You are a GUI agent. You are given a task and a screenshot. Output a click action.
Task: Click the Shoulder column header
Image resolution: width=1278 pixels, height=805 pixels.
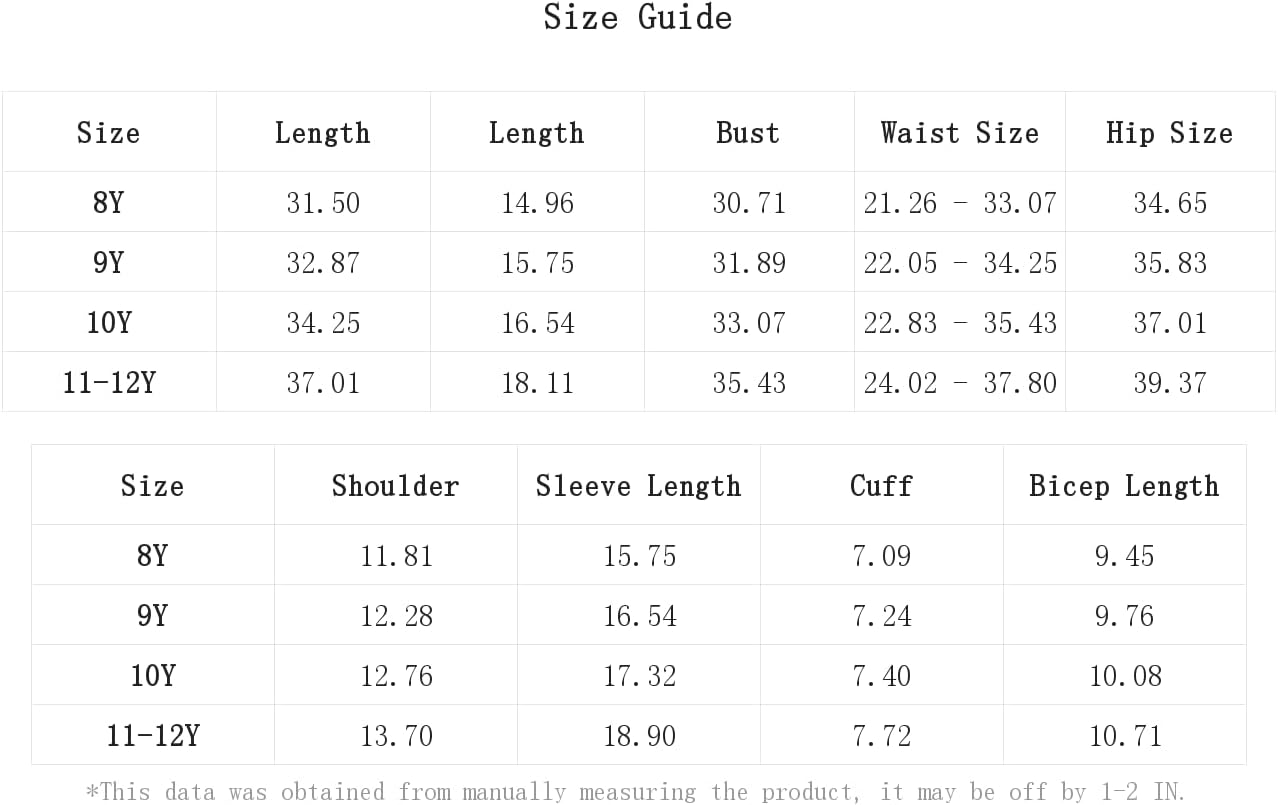click(x=396, y=486)
